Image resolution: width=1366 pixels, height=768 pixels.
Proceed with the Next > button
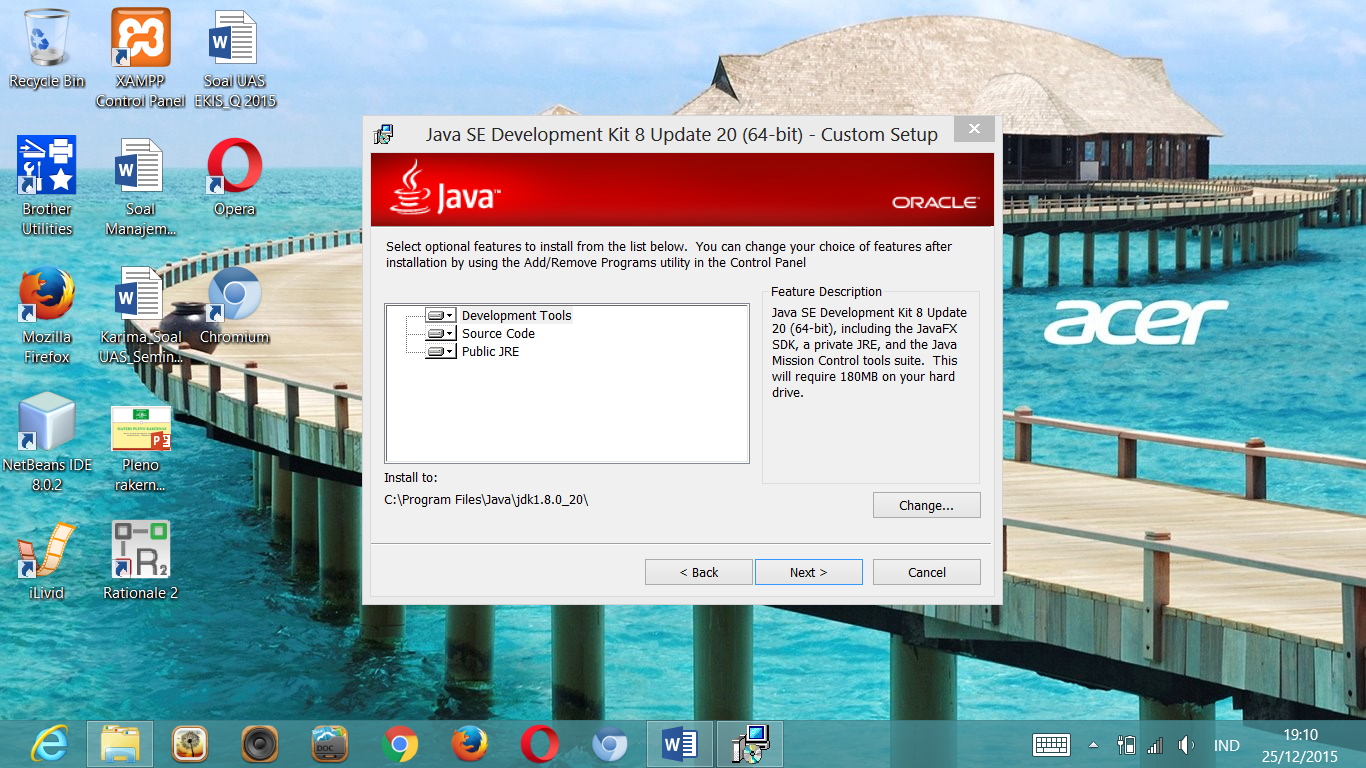[808, 572]
